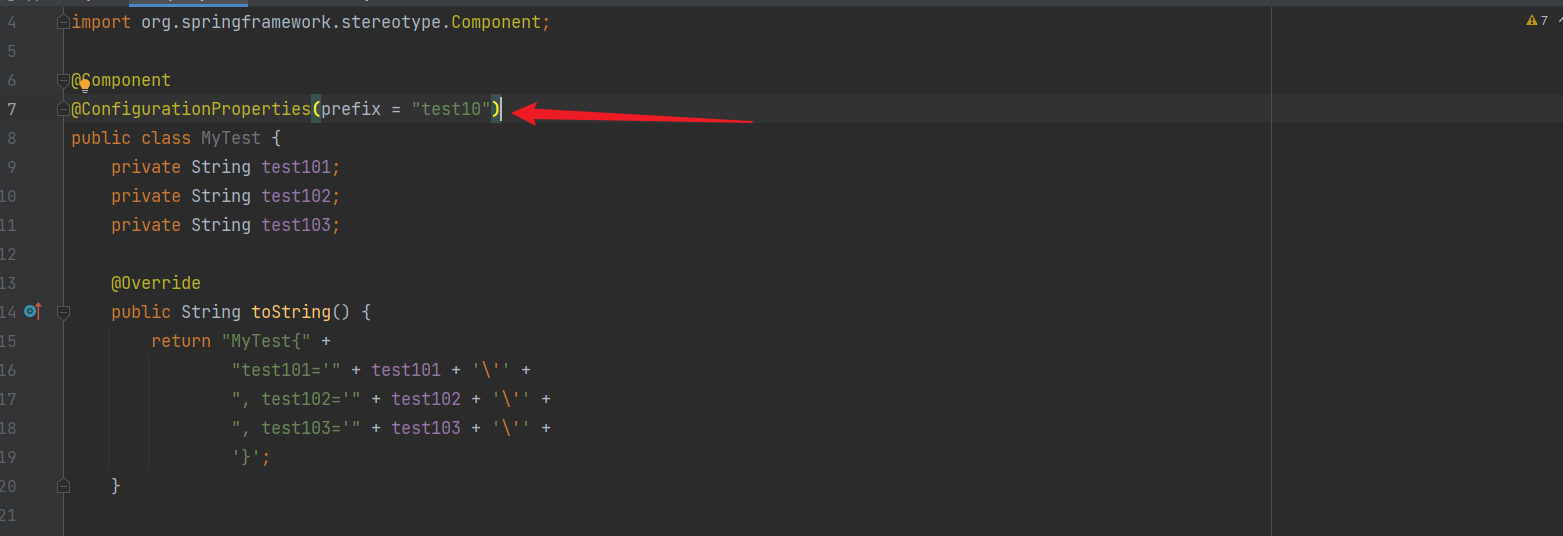The height and width of the screenshot is (536, 1563).
Task: Click fold marker beside @ConfigurationProperties line
Action: click(x=63, y=109)
